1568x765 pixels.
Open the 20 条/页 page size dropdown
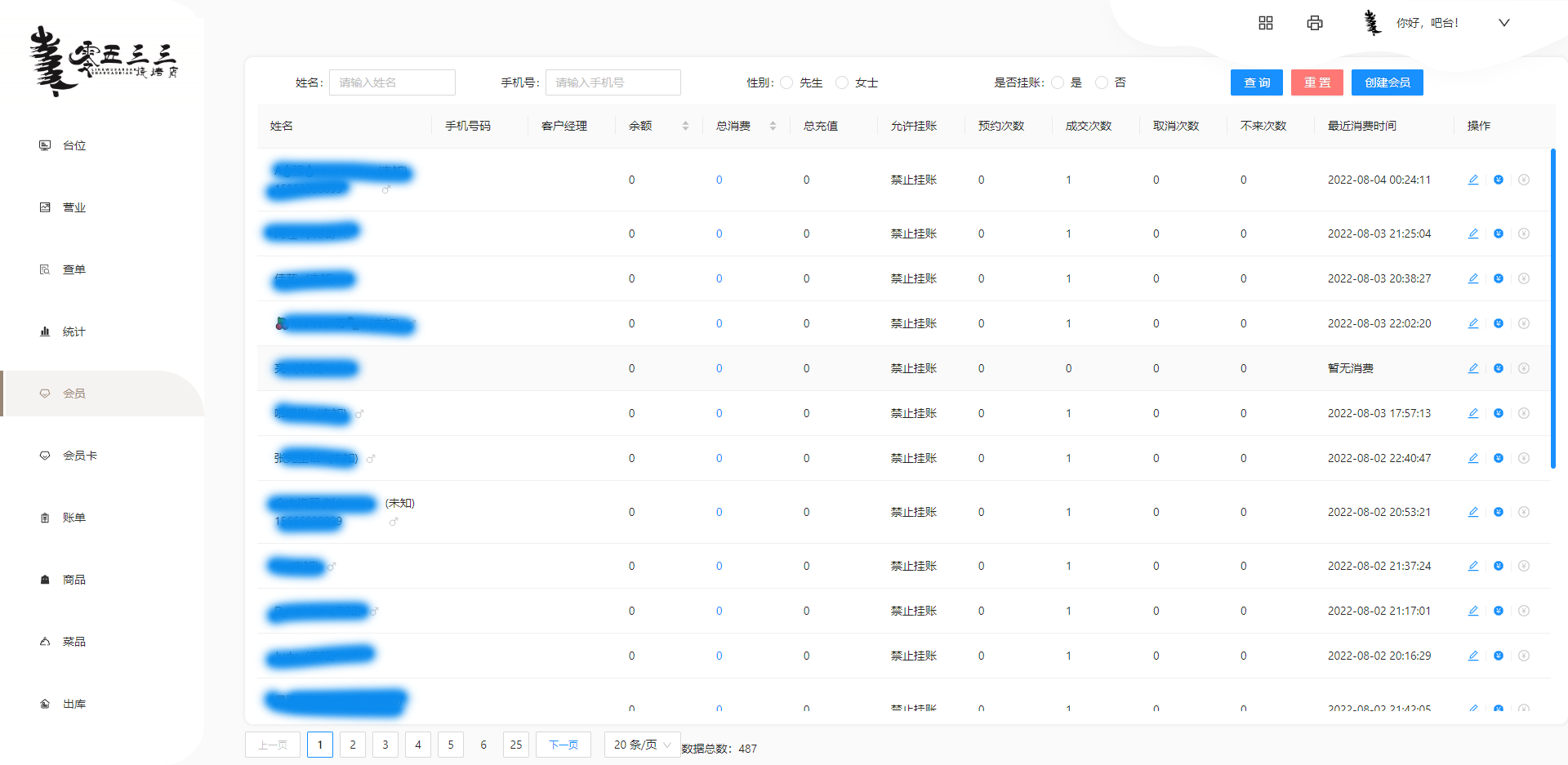(642, 745)
